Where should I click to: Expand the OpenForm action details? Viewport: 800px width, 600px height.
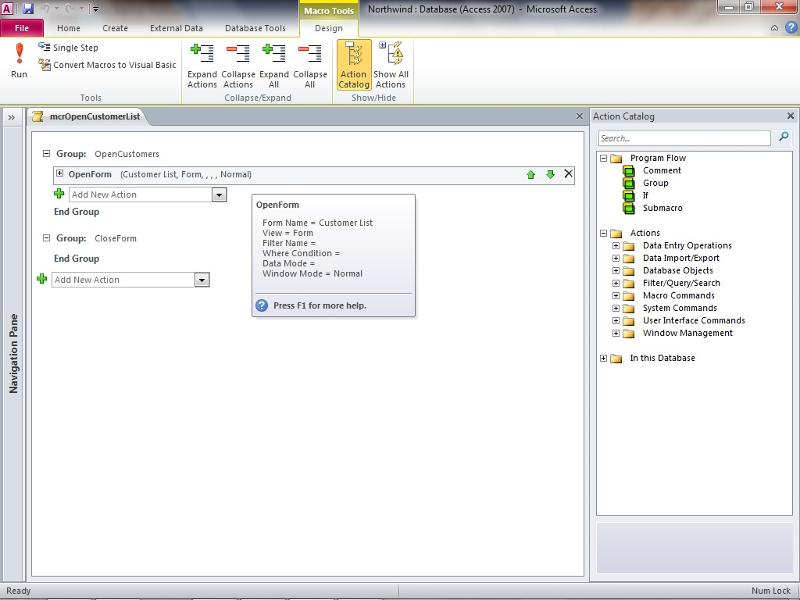60,173
